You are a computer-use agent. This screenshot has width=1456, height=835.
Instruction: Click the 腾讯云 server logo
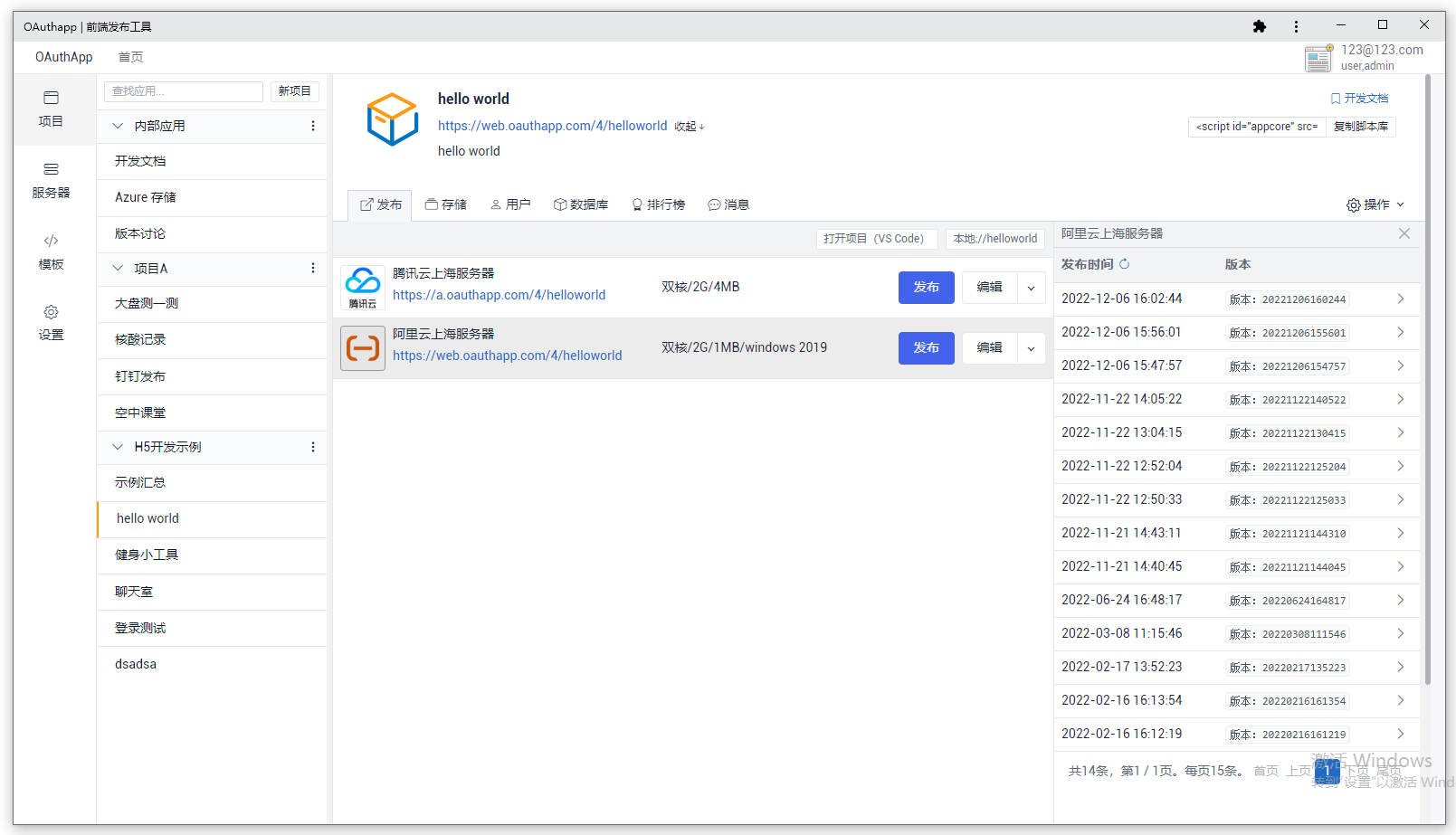[x=362, y=287]
